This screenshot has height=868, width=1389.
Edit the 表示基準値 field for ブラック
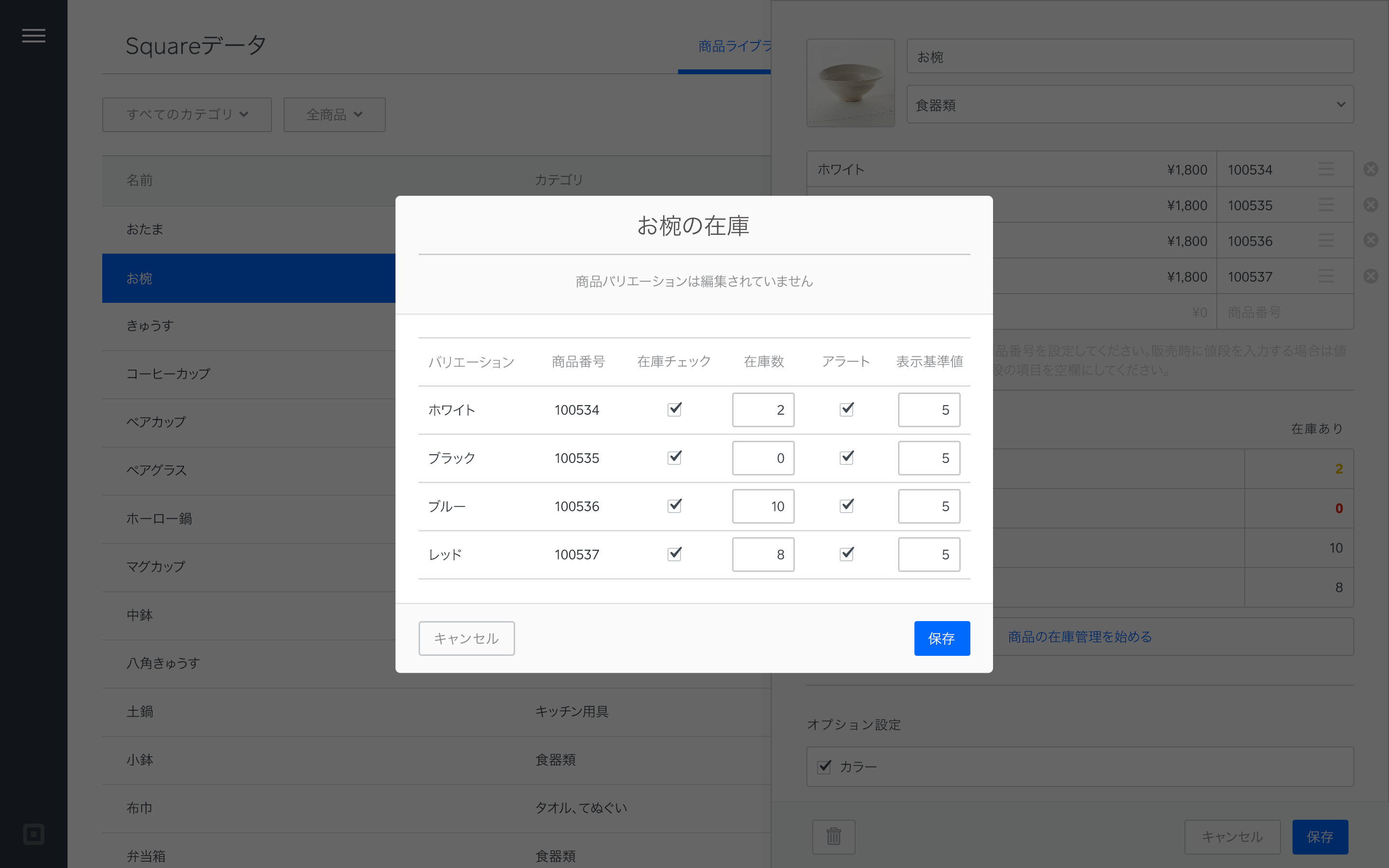pos(929,458)
